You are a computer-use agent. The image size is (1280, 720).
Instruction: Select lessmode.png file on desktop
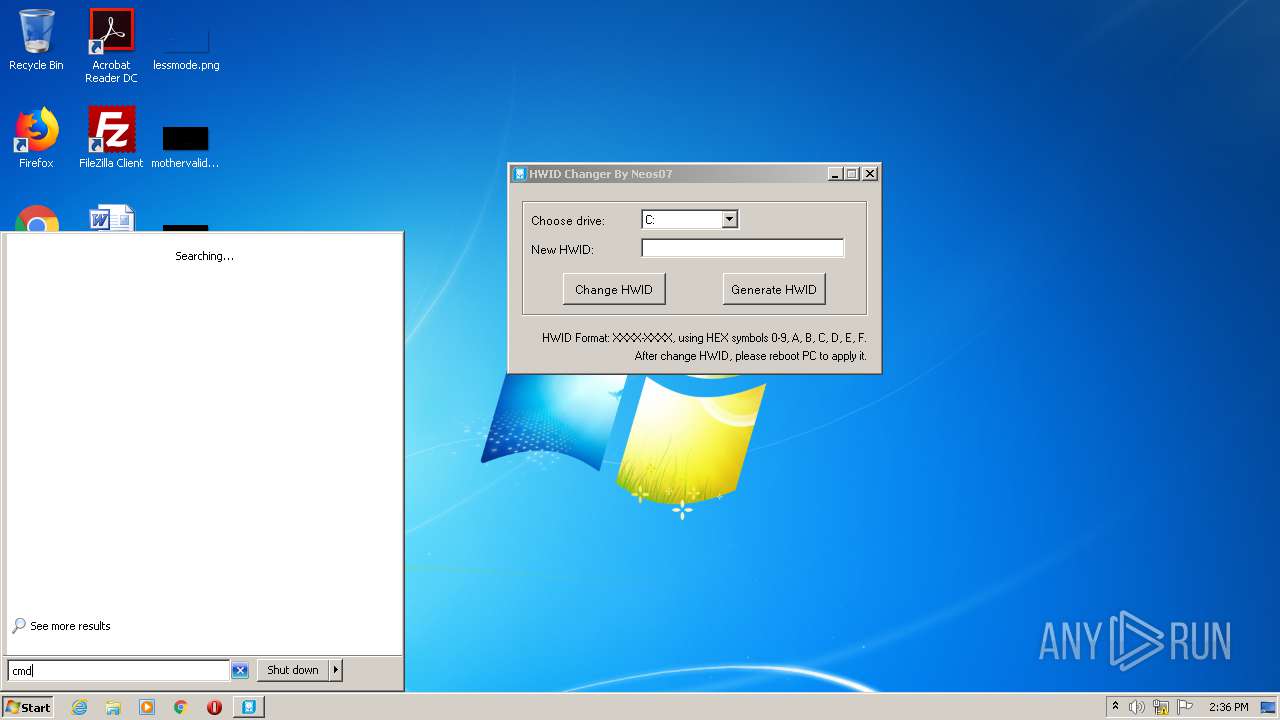coord(186,45)
